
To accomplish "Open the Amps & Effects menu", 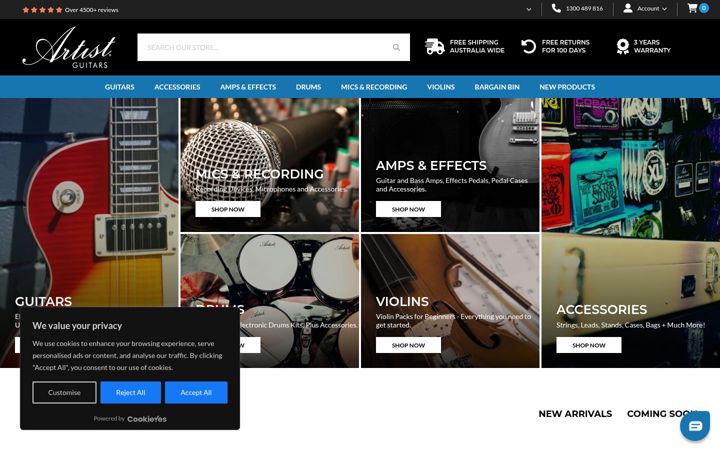I will coord(248,87).
